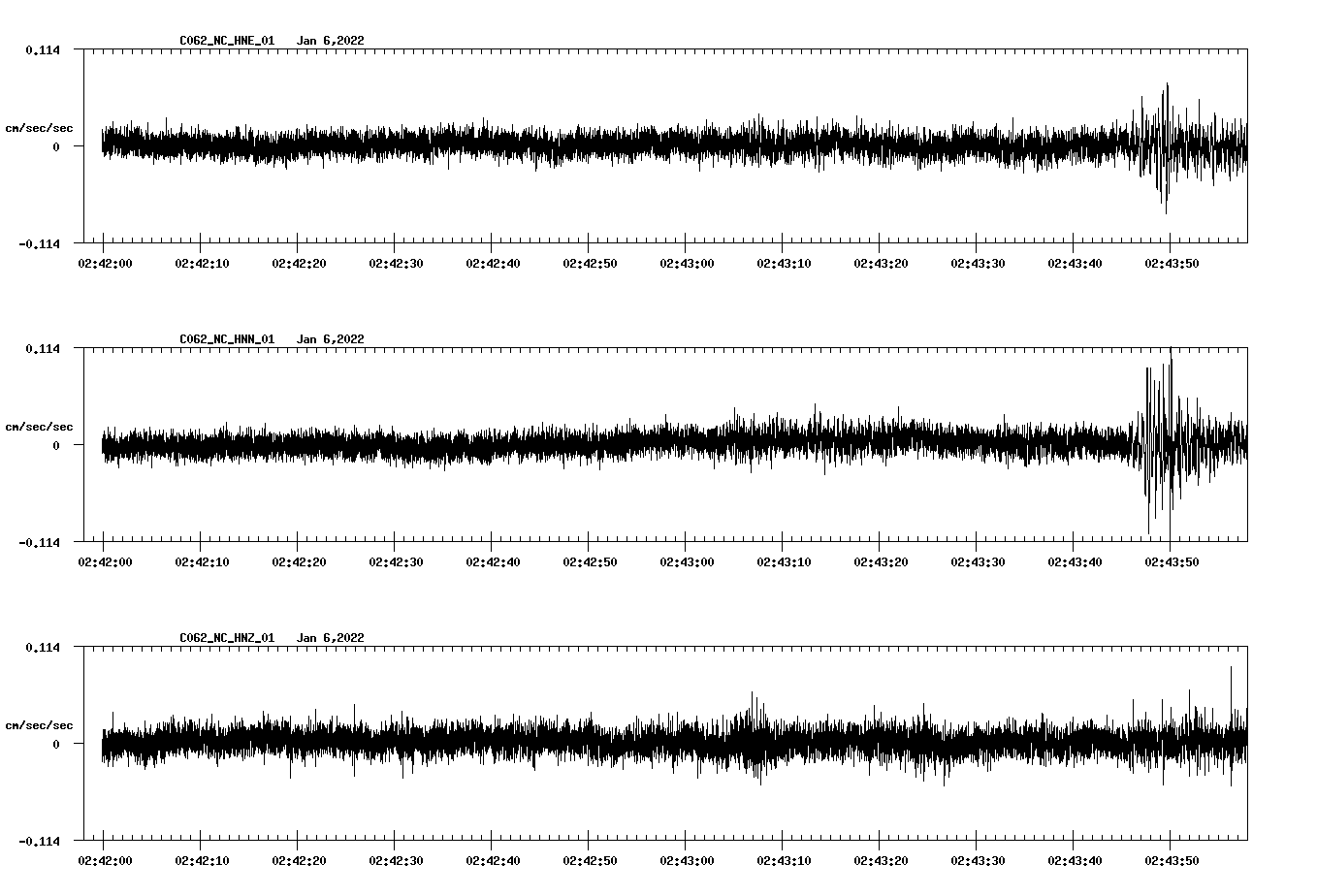Click the -0.114 lower axis value on HNZ plot
Viewport: 1317px width, 896px height.
39,841
